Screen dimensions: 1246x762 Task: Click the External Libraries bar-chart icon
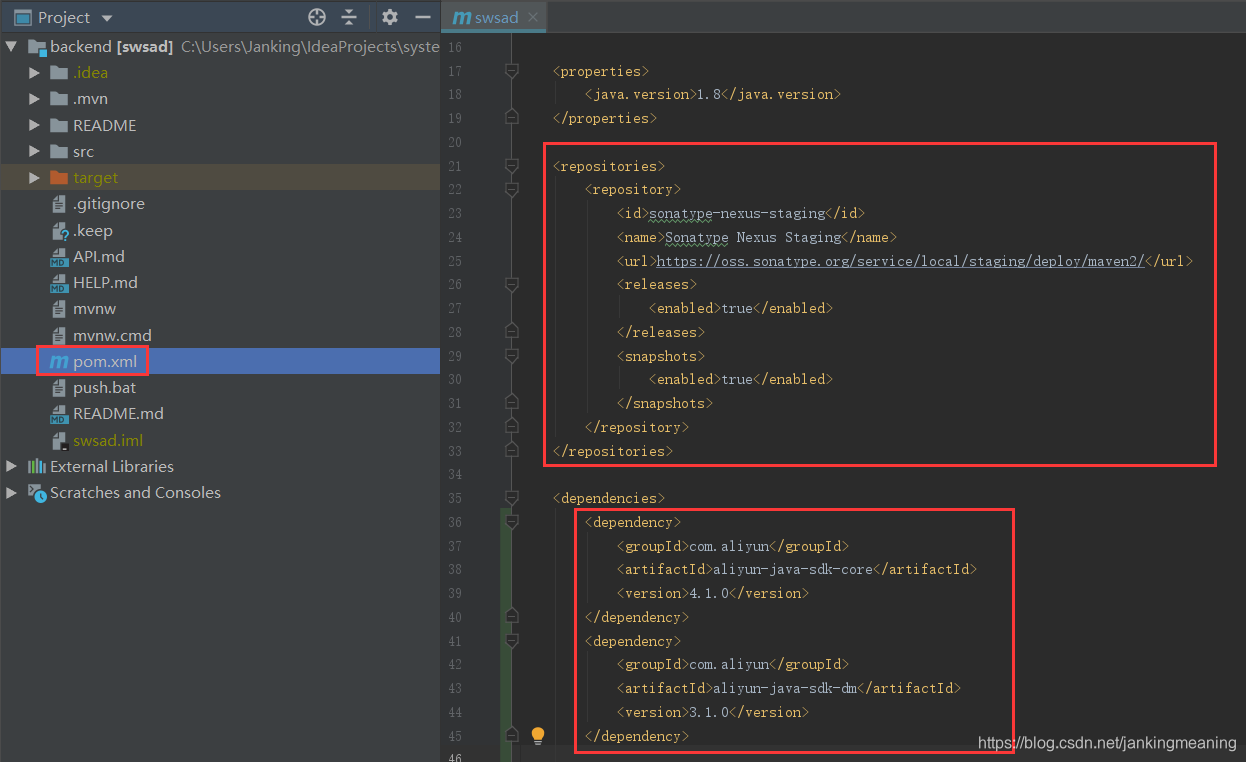(37, 466)
